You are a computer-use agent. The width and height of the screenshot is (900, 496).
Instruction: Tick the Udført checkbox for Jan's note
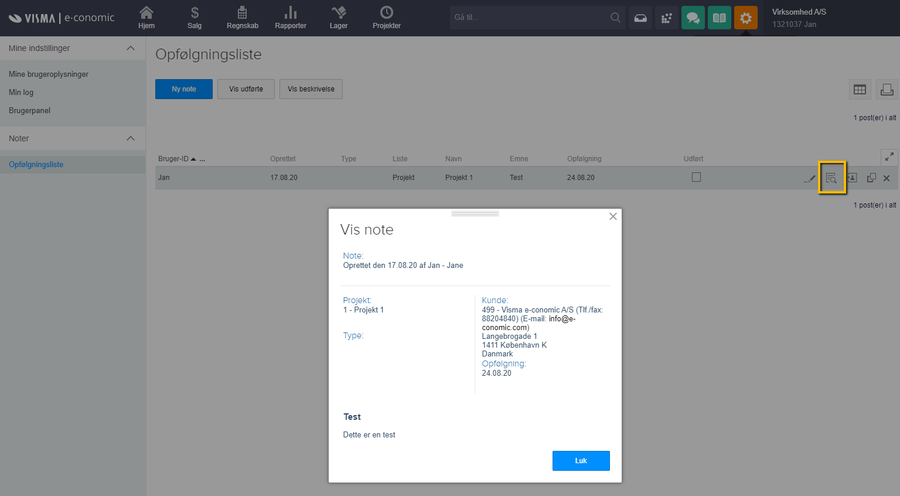click(697, 177)
